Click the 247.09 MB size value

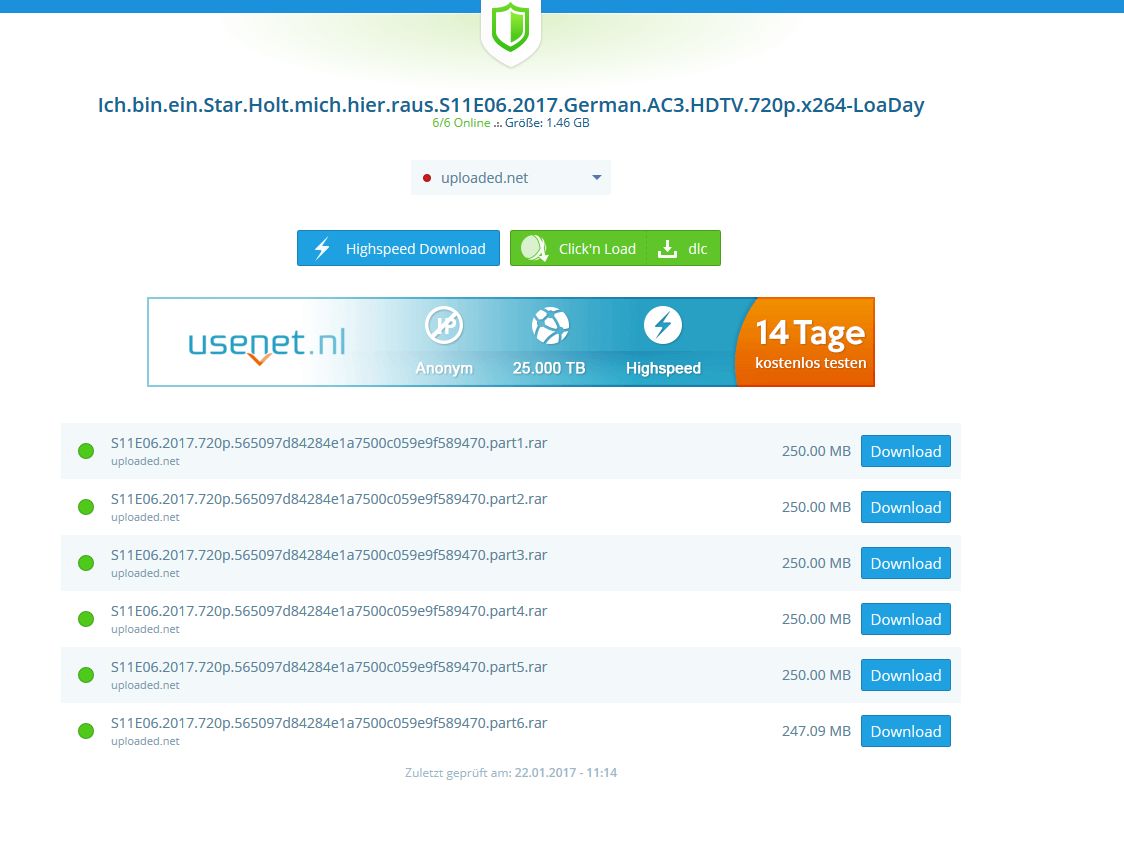pos(816,731)
